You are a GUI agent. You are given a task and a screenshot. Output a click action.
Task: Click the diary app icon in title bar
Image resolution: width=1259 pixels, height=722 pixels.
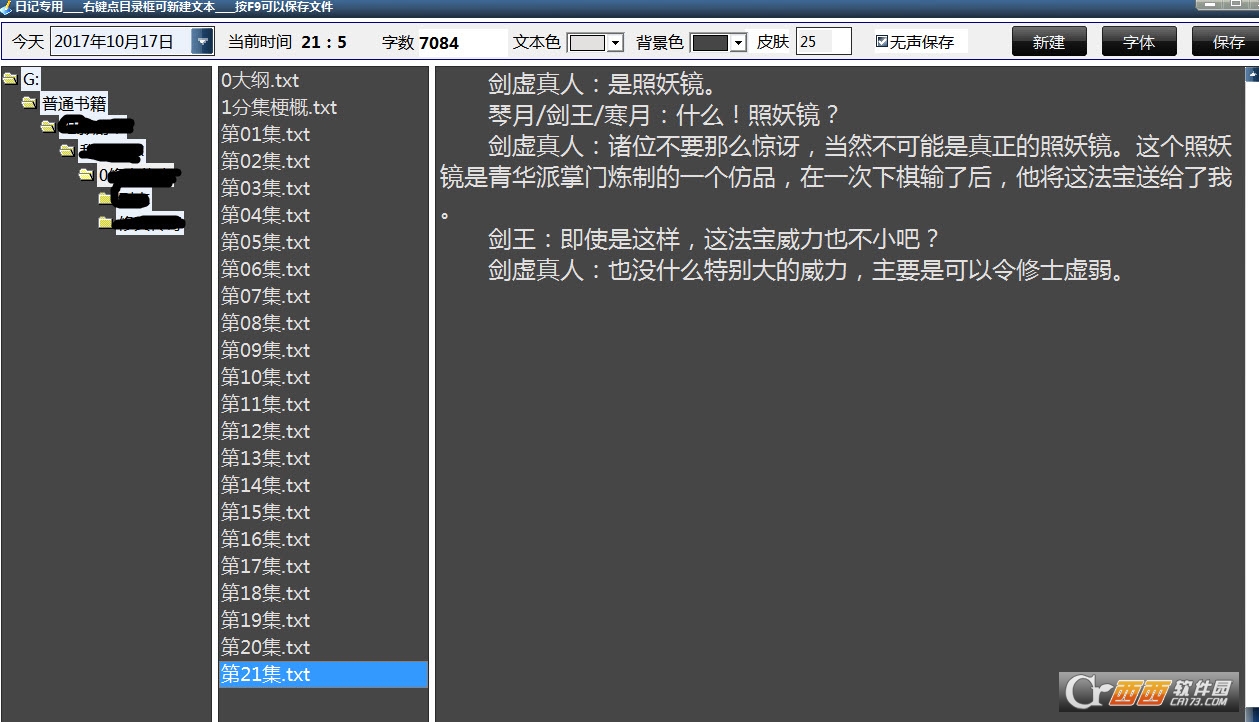(x=7, y=7)
